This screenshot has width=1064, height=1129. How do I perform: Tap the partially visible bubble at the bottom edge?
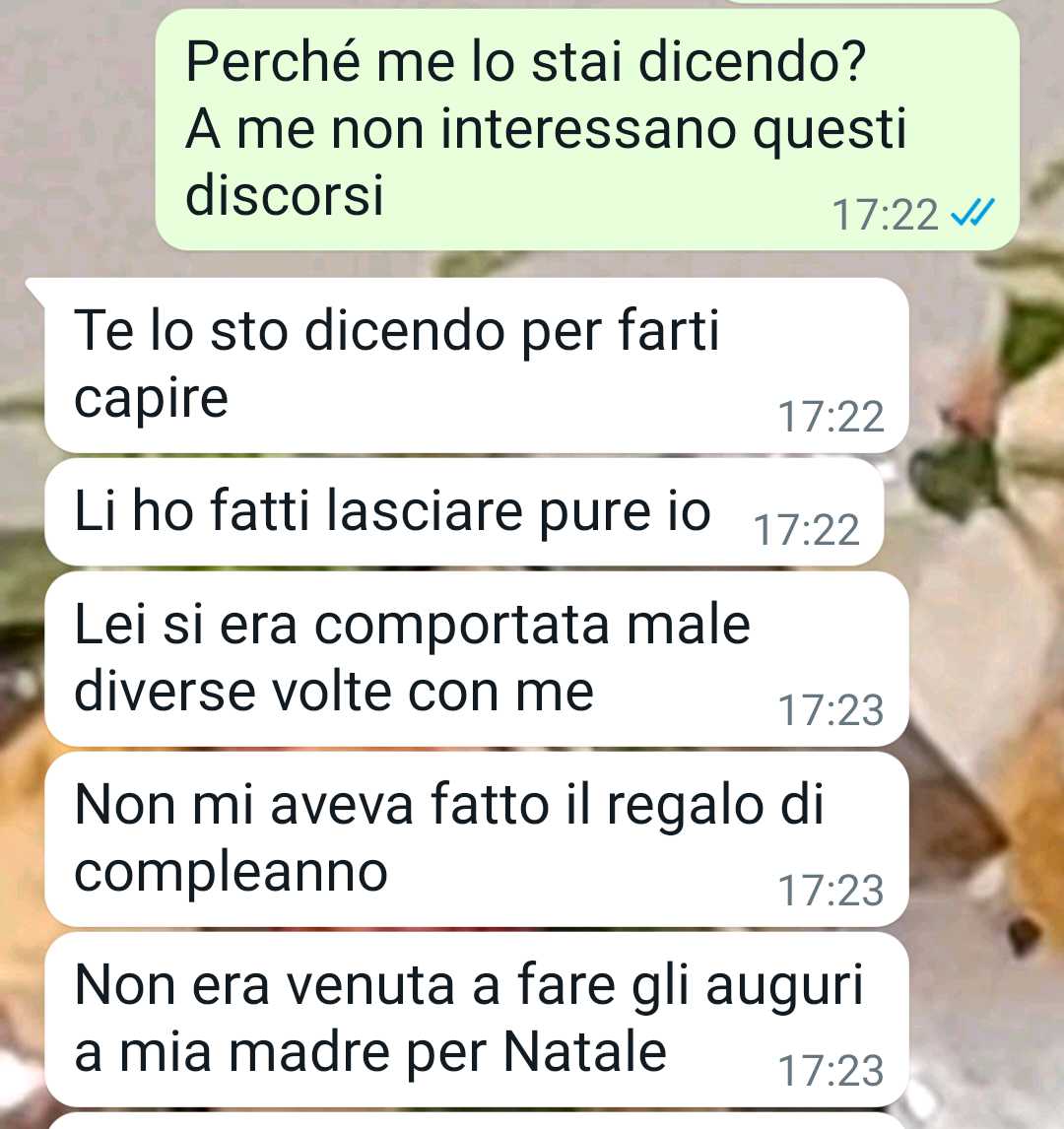(x=477, y=1121)
